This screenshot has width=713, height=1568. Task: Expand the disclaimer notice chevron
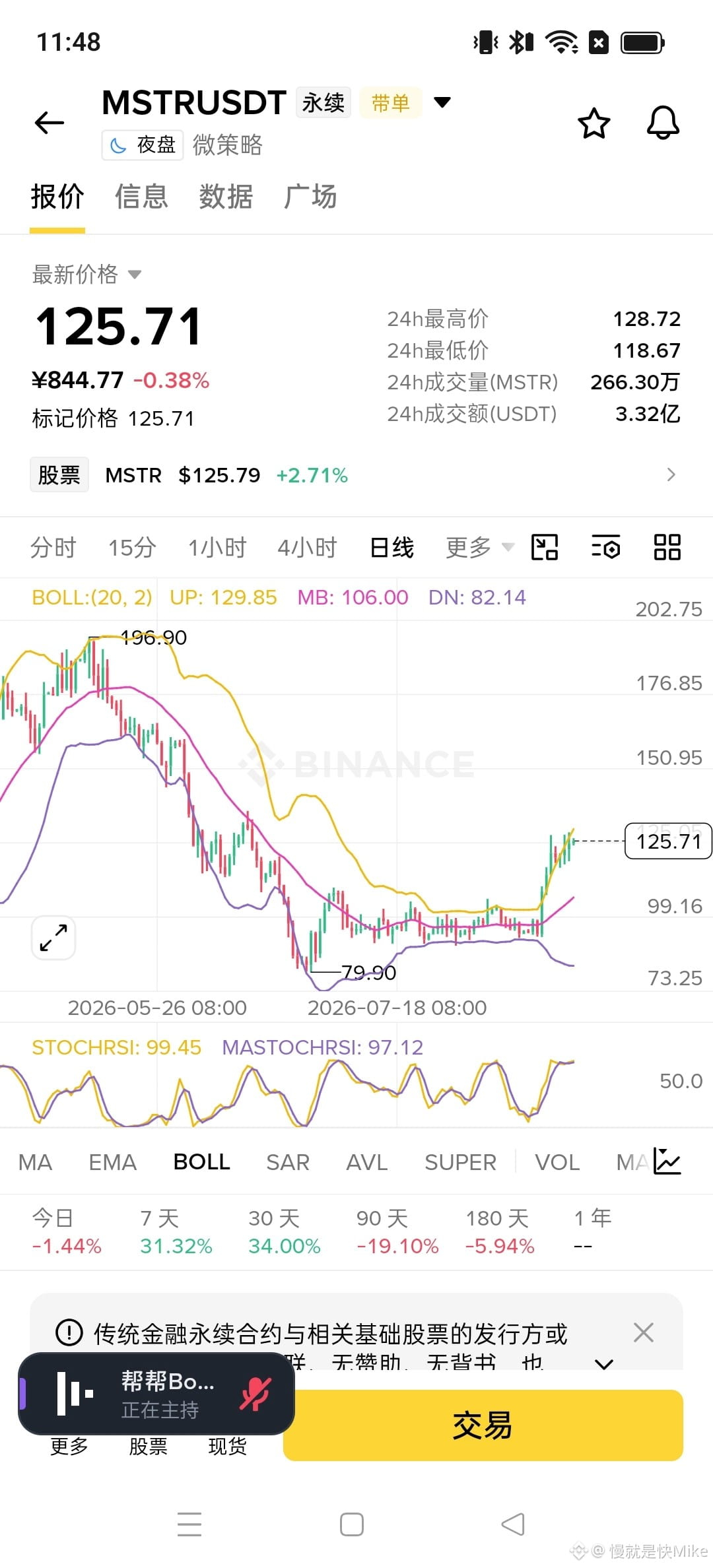coord(604,1363)
